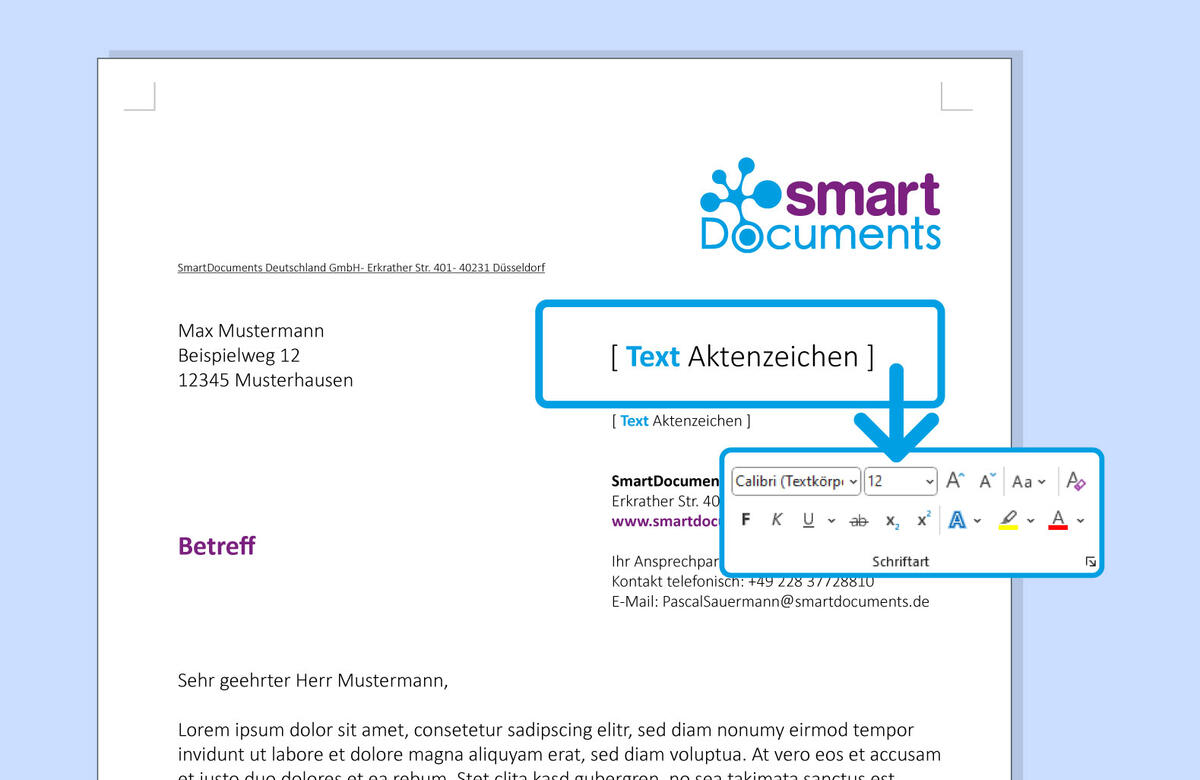The image size is (1200, 780).
Task: Click the purple Betreff heading
Action: click(217, 546)
